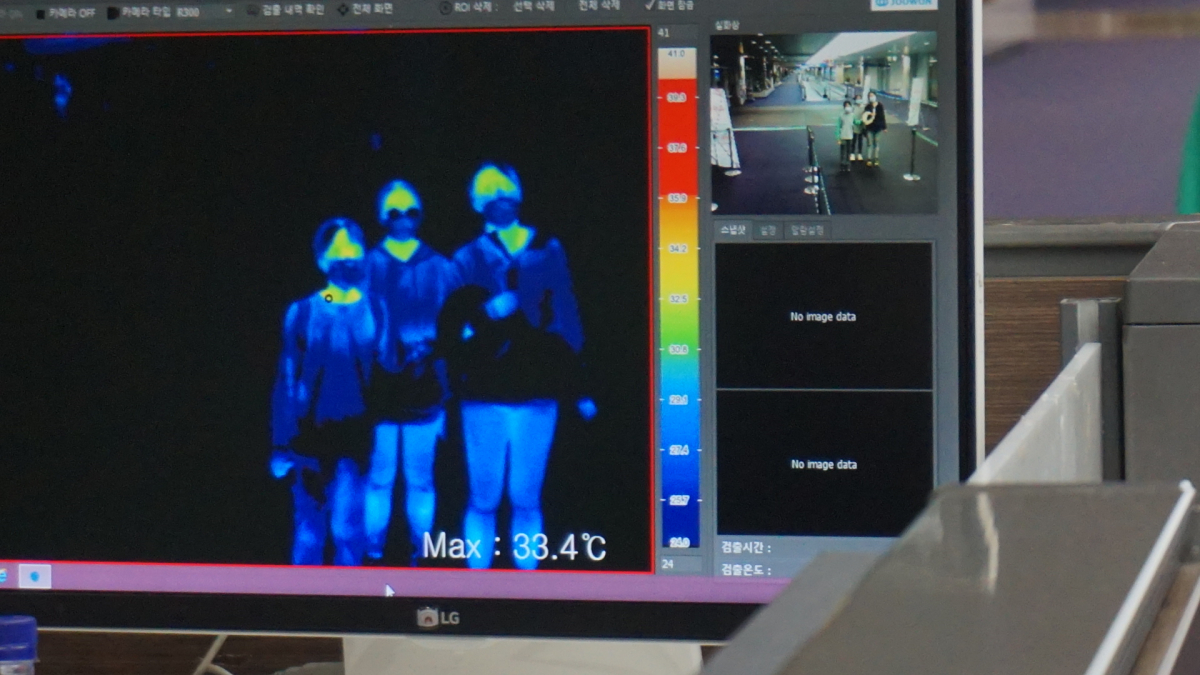This screenshot has width=1200, height=675.
Task: Click the 실화상 real image panel label
Action: pos(726,24)
